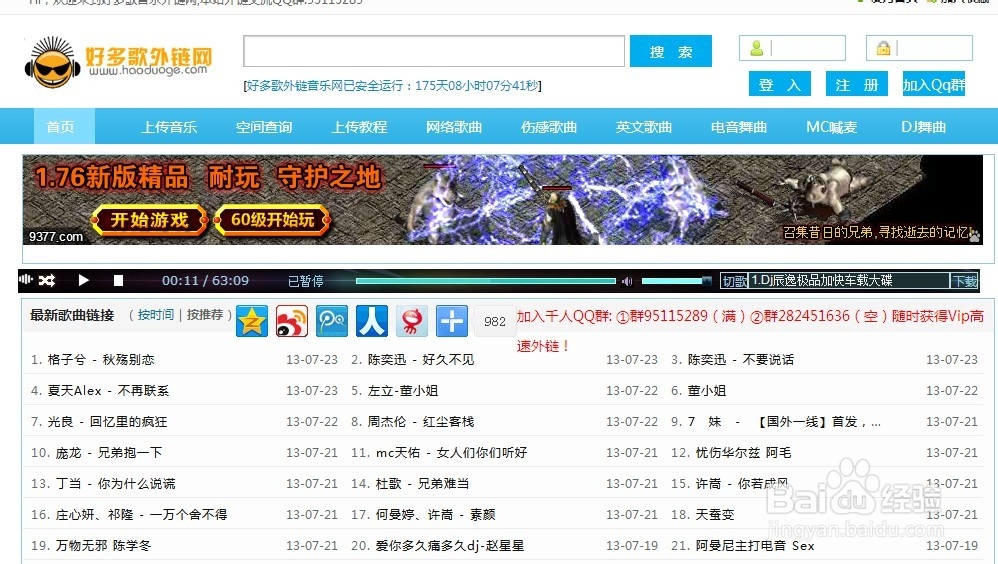The height and width of the screenshot is (564, 998).
Task: Toggle shuffle icon in music player
Action: click(x=46, y=280)
